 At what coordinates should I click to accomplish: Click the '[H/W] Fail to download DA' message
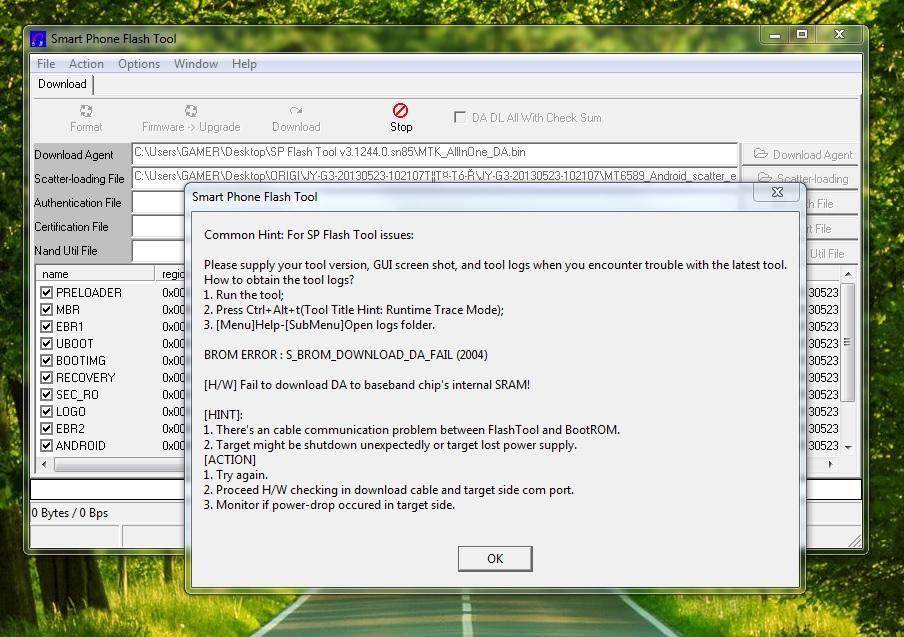[367, 385]
